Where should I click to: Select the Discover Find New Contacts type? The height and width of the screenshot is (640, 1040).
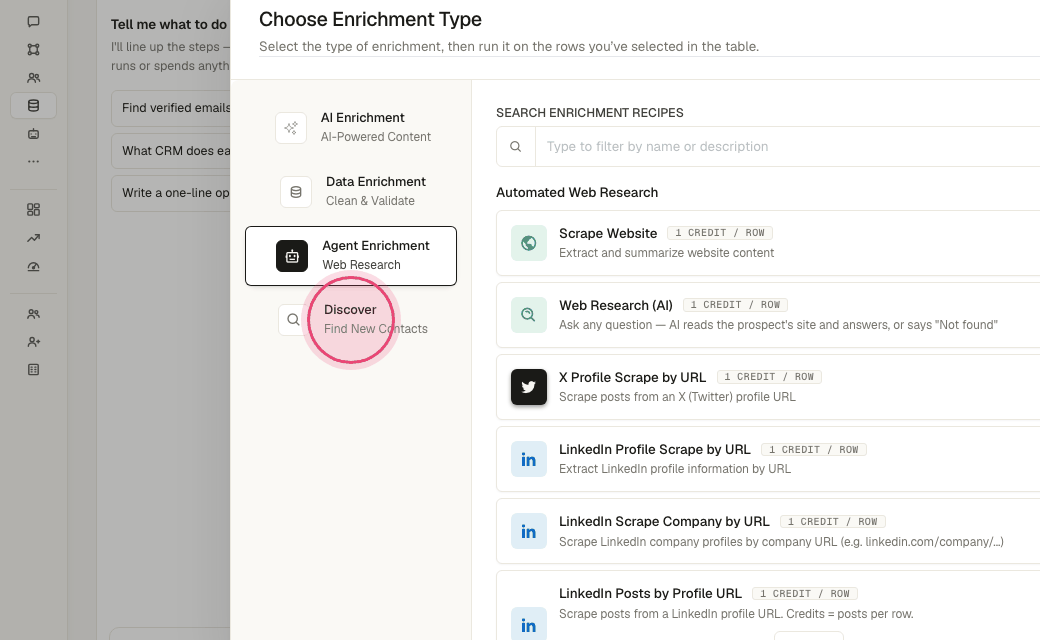[351, 320]
